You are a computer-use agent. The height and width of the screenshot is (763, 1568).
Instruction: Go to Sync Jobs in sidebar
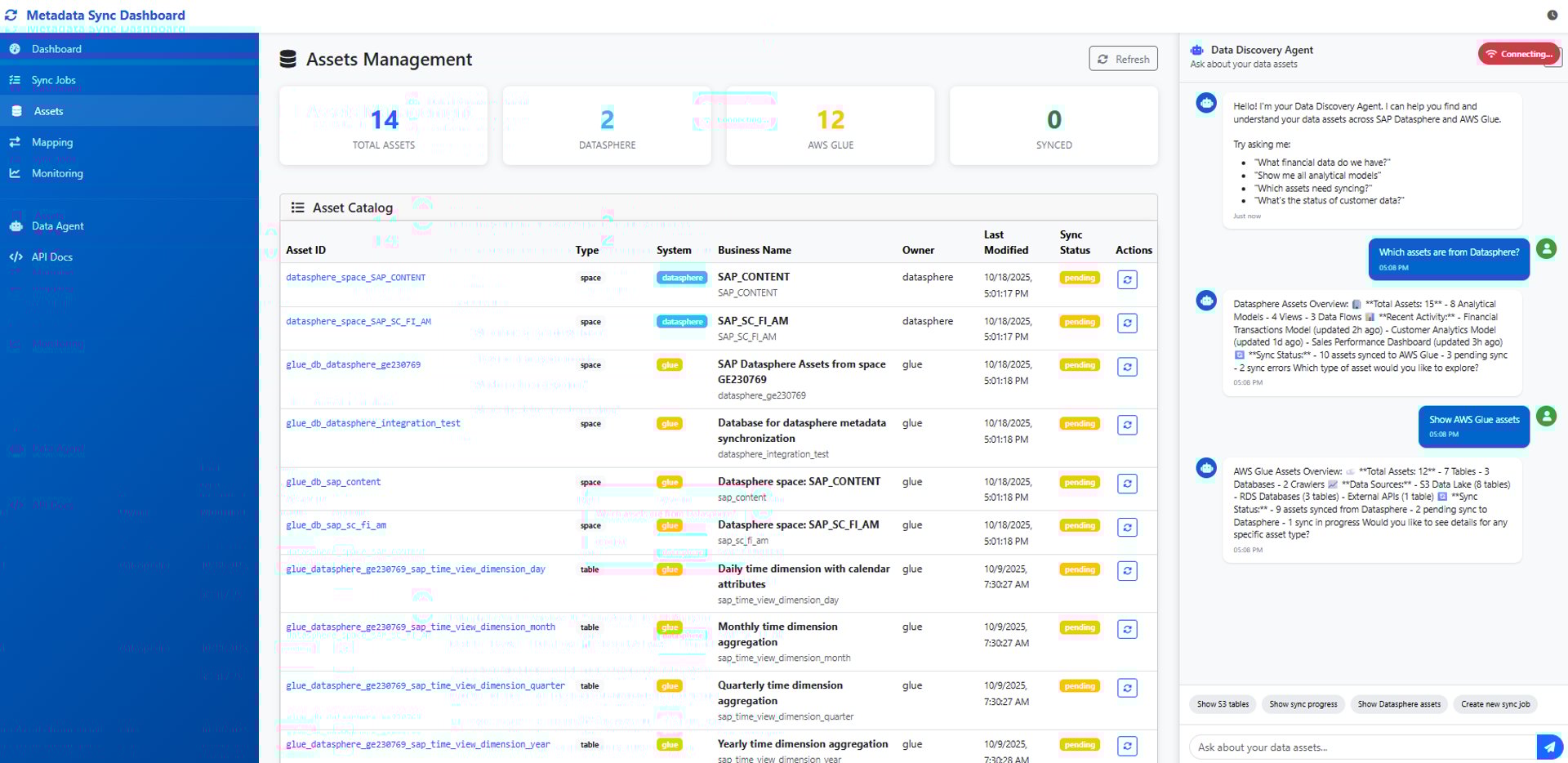click(x=129, y=80)
